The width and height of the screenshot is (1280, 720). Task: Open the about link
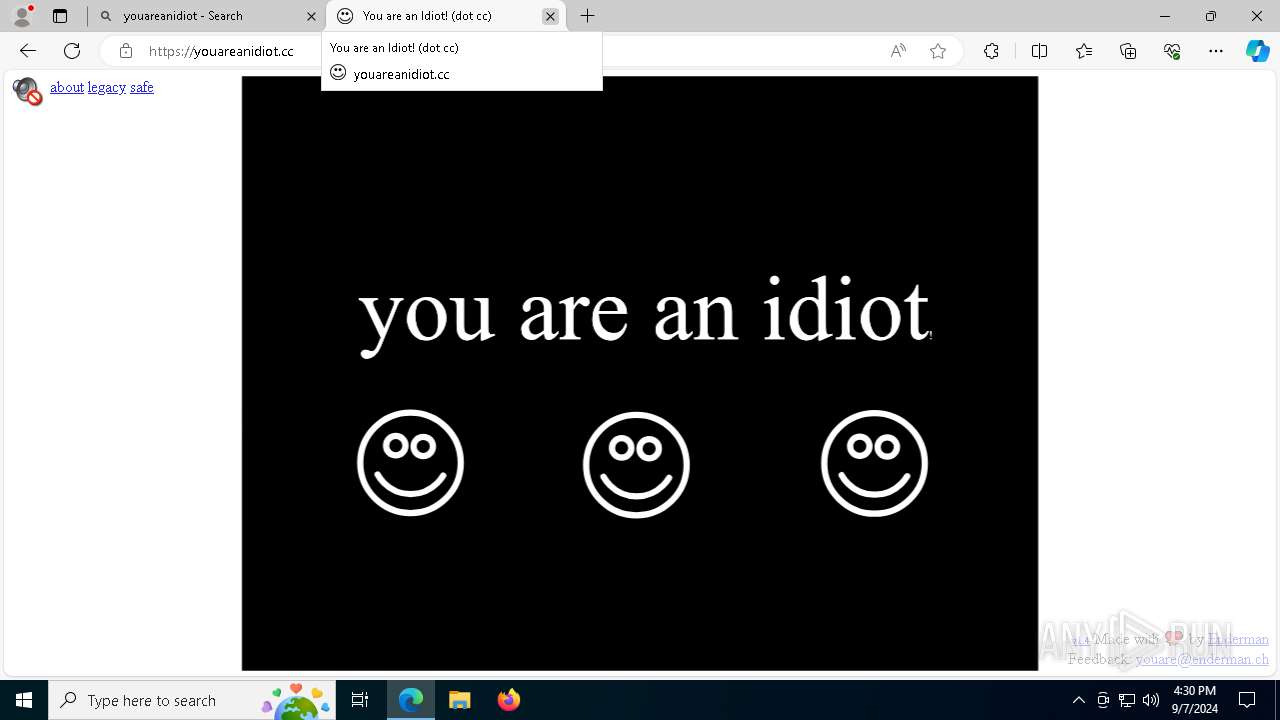pos(67,87)
